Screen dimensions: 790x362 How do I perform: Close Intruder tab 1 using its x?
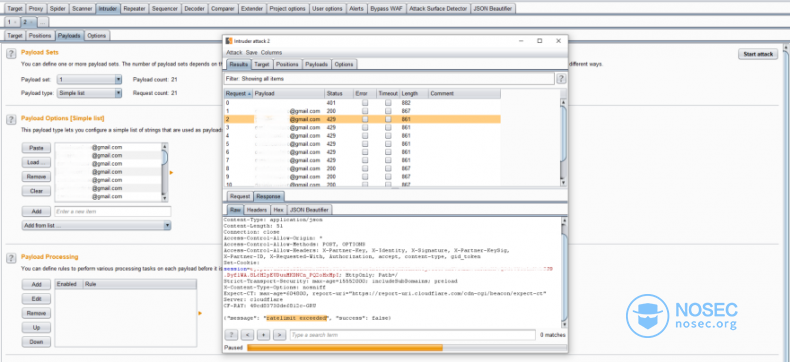click(15, 23)
